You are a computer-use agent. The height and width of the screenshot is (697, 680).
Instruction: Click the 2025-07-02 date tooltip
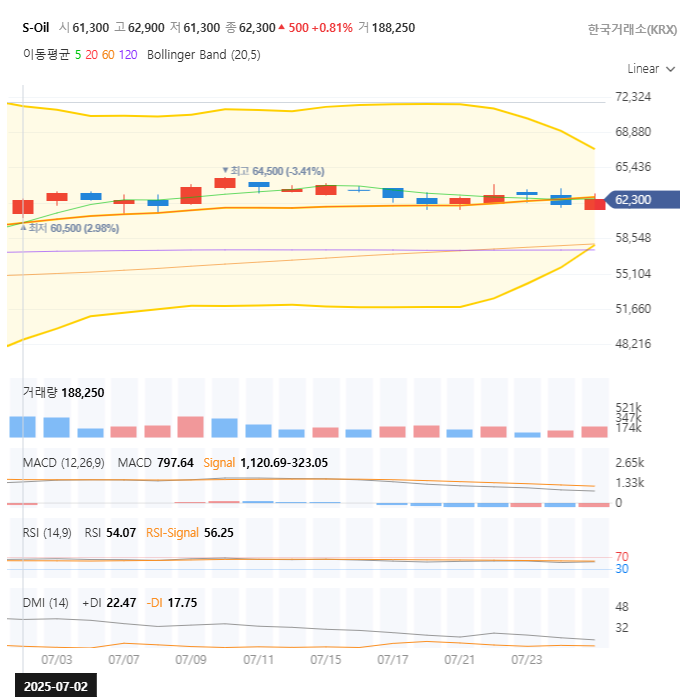tap(56, 686)
